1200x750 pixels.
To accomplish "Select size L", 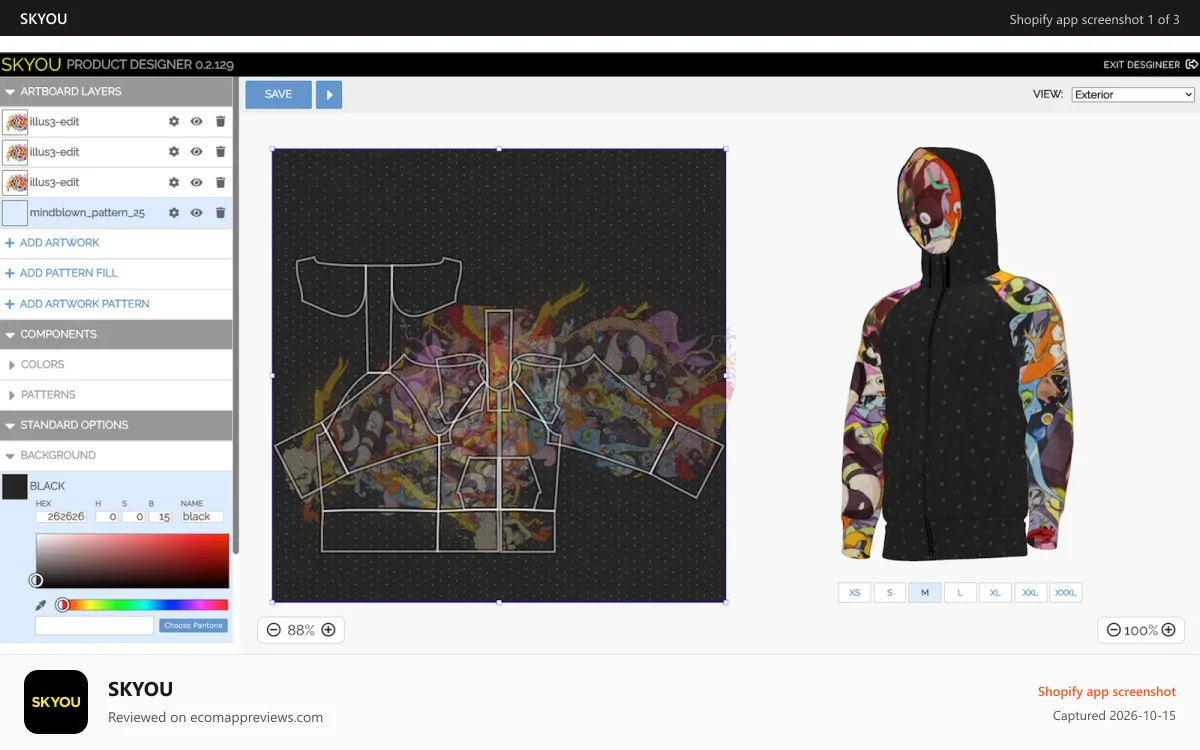I will pyautogui.click(x=960, y=593).
